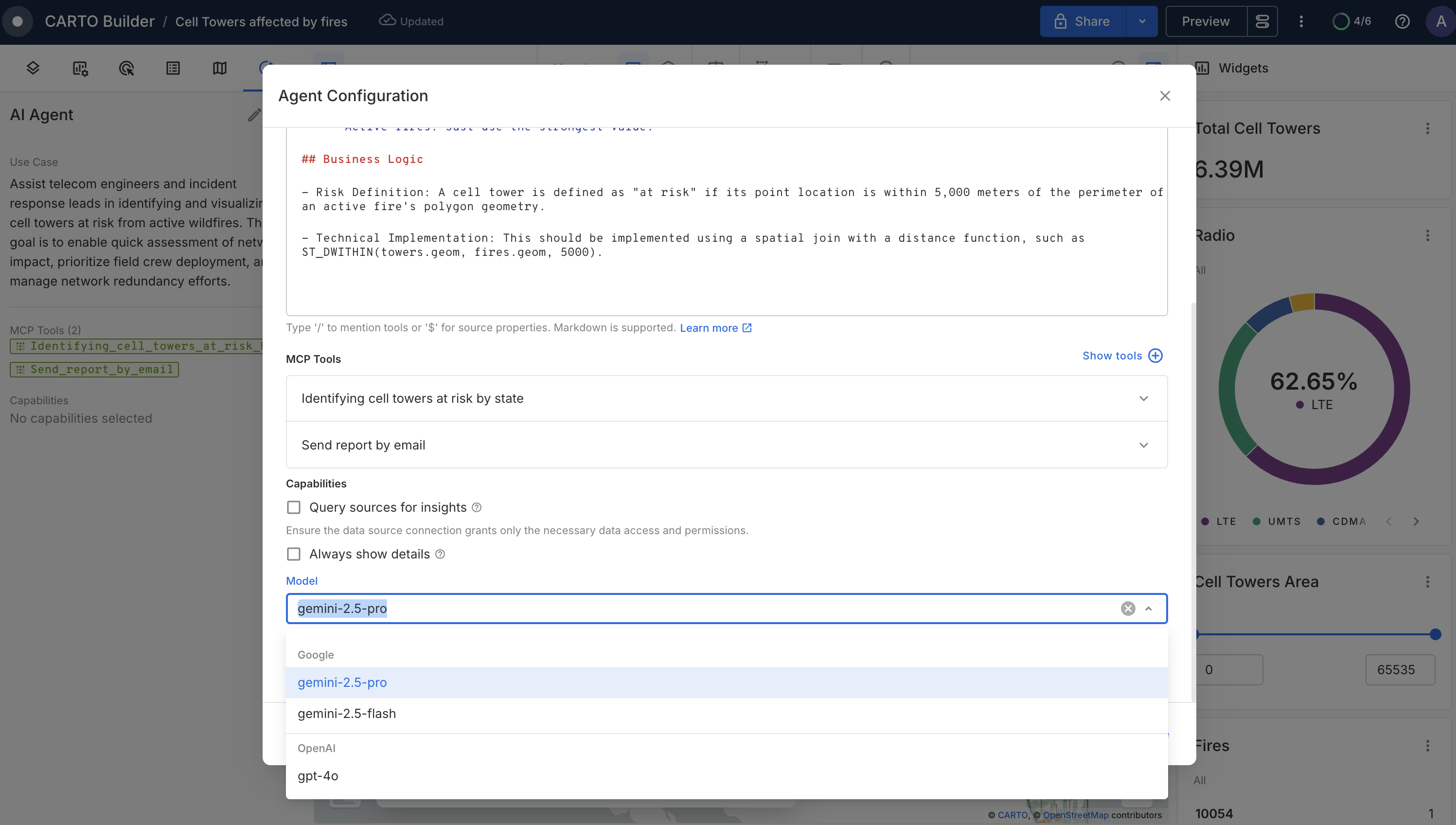Clear the selected model with X icon
1456x825 pixels.
click(x=1128, y=609)
